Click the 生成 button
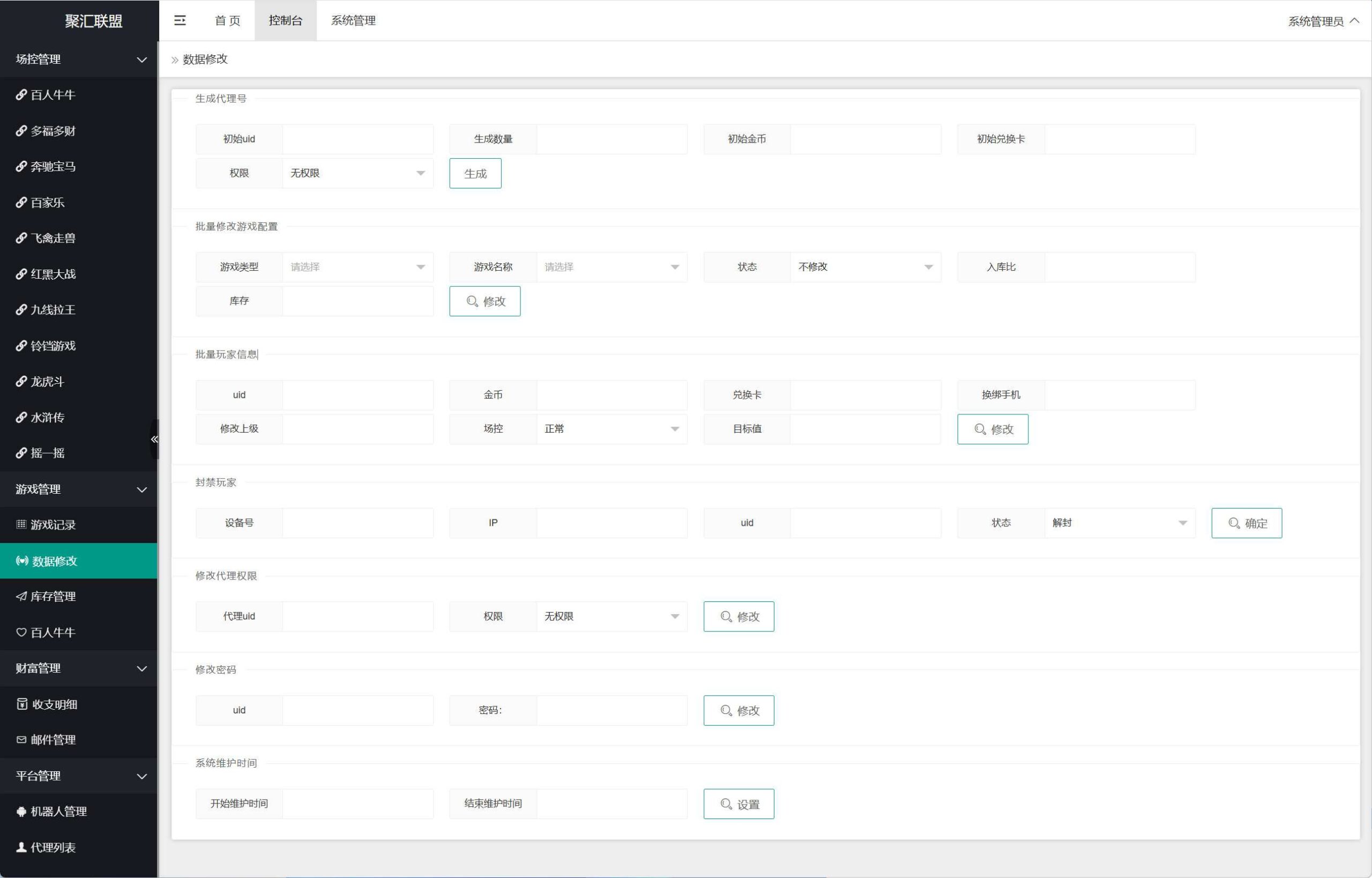This screenshot has height=878, width=1372. 475,173
